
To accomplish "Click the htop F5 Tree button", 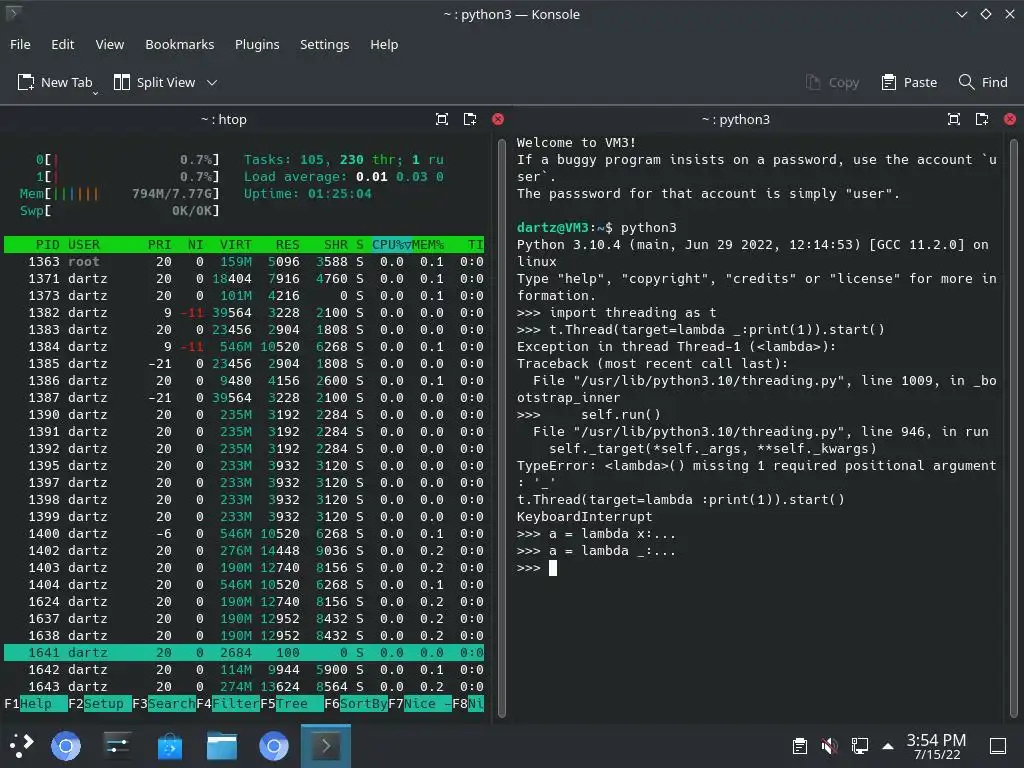I will 292,703.
